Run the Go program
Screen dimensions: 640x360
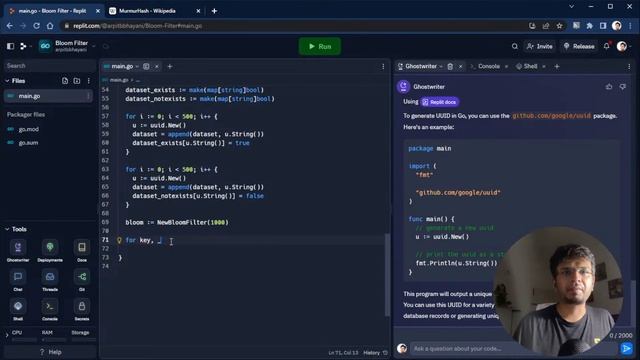coord(320,47)
